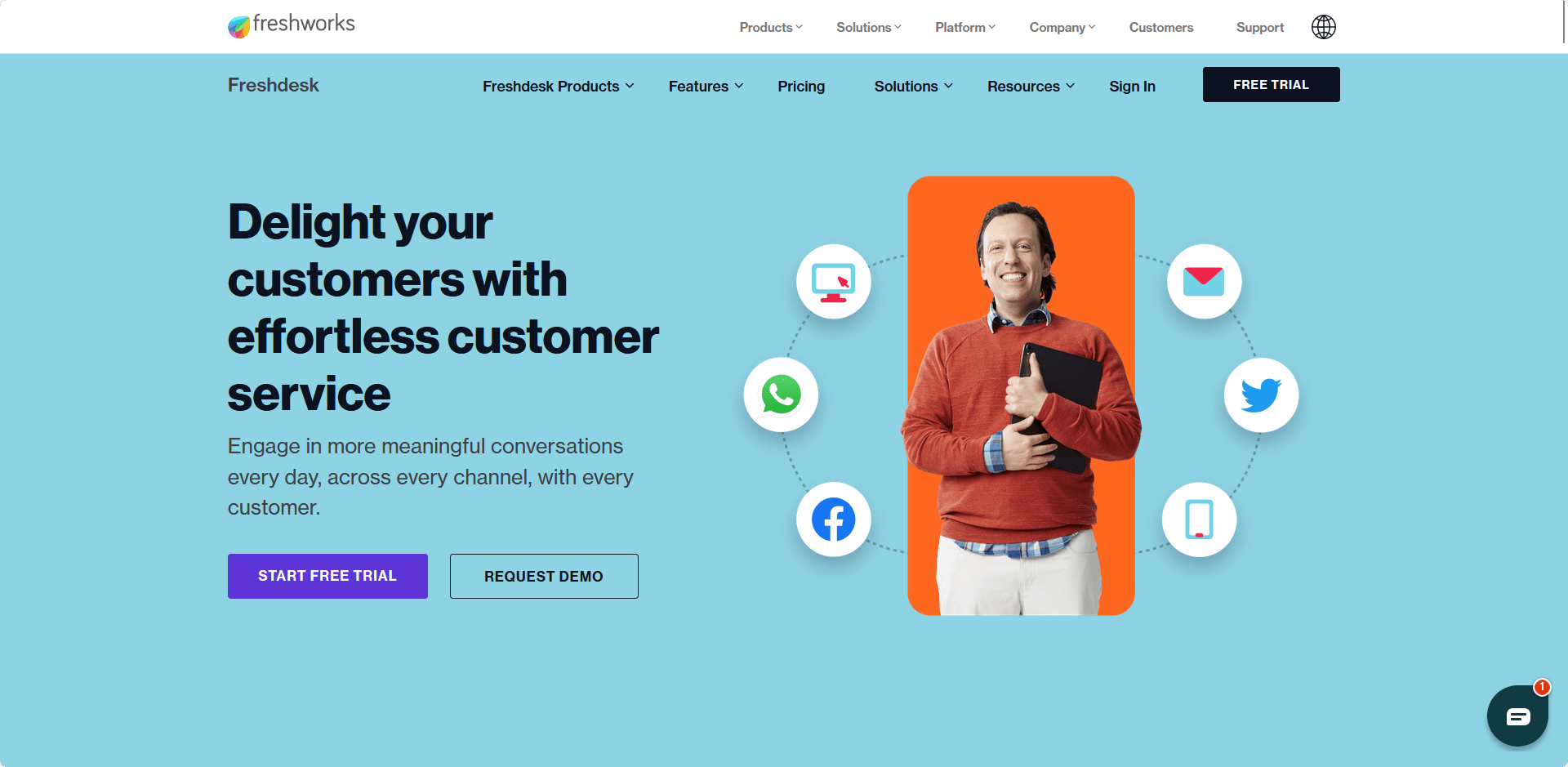Open the Company top menu
Image resolution: width=1568 pixels, height=767 pixels.
coord(1062,27)
